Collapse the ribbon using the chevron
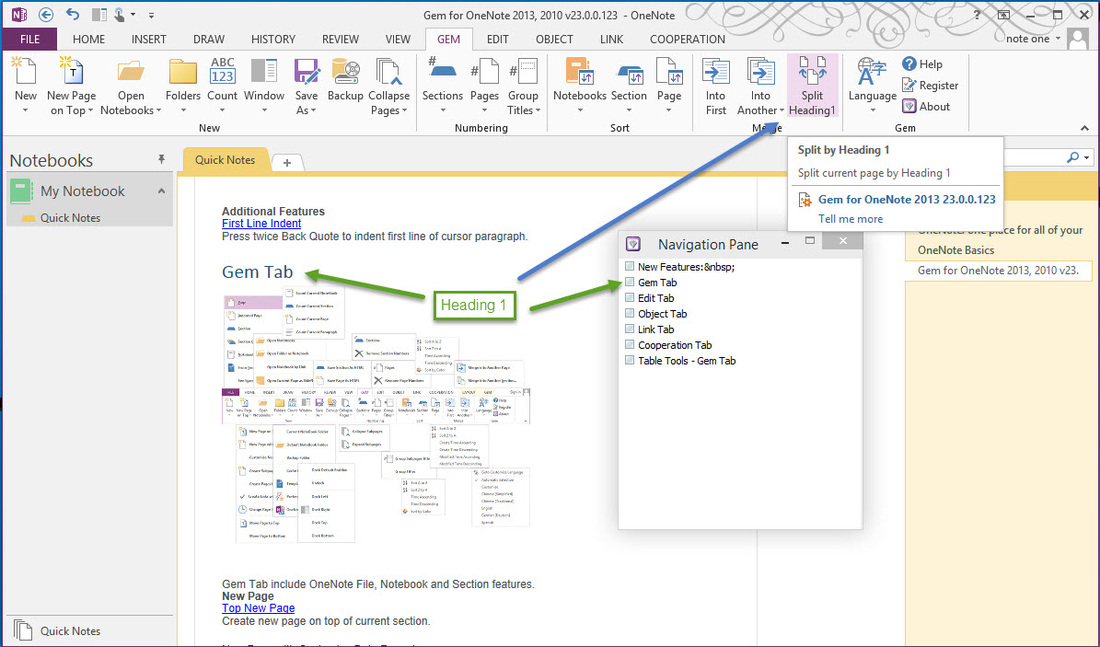This screenshot has width=1100, height=647. [x=1083, y=128]
